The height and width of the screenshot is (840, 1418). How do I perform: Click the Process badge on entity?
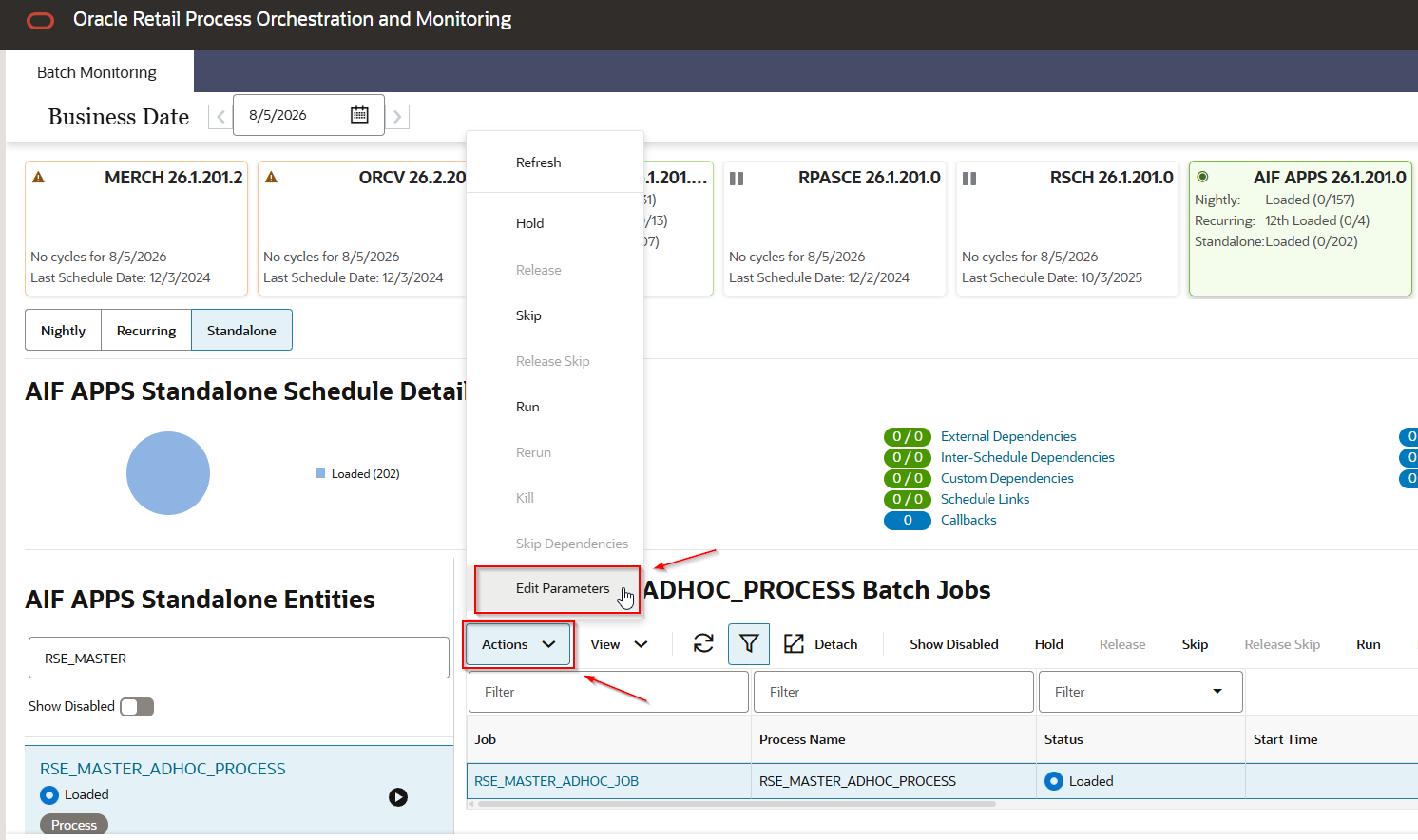pos(74,825)
